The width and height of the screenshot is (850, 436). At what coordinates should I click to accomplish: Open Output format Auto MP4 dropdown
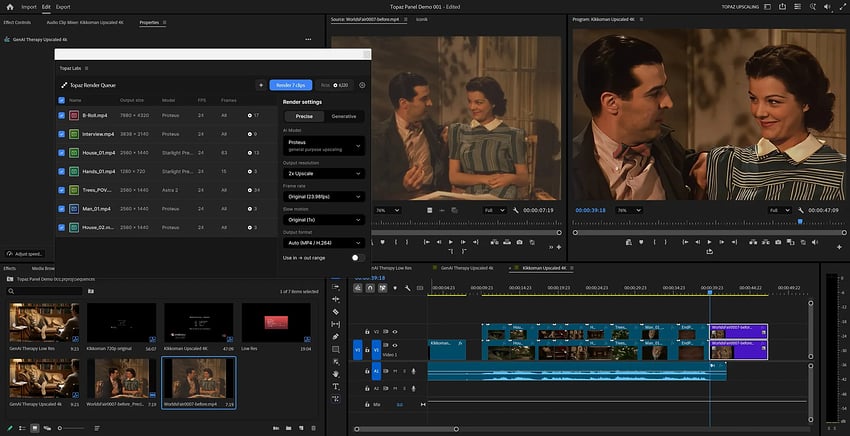tap(324, 243)
